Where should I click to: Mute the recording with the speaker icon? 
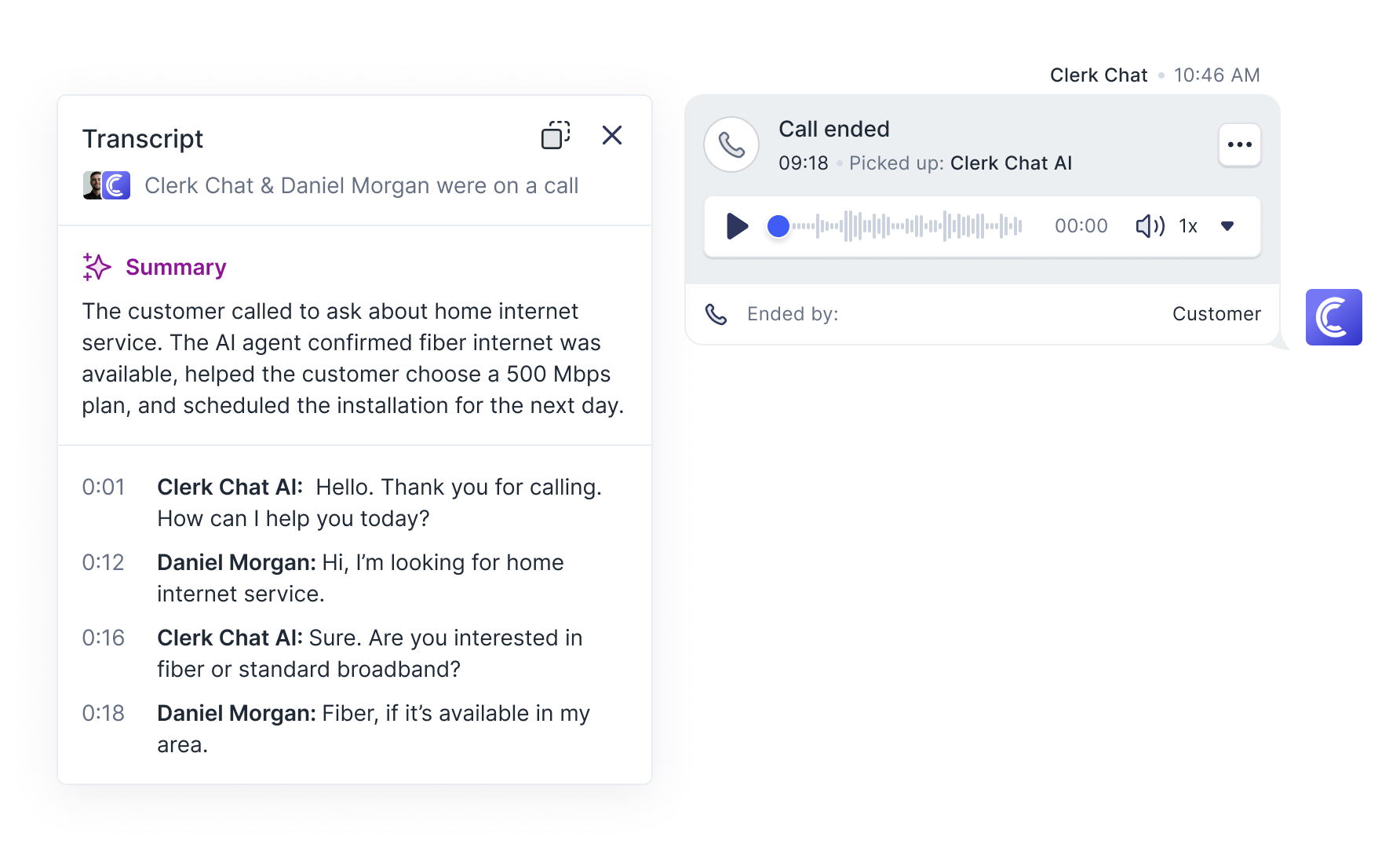(x=1150, y=226)
